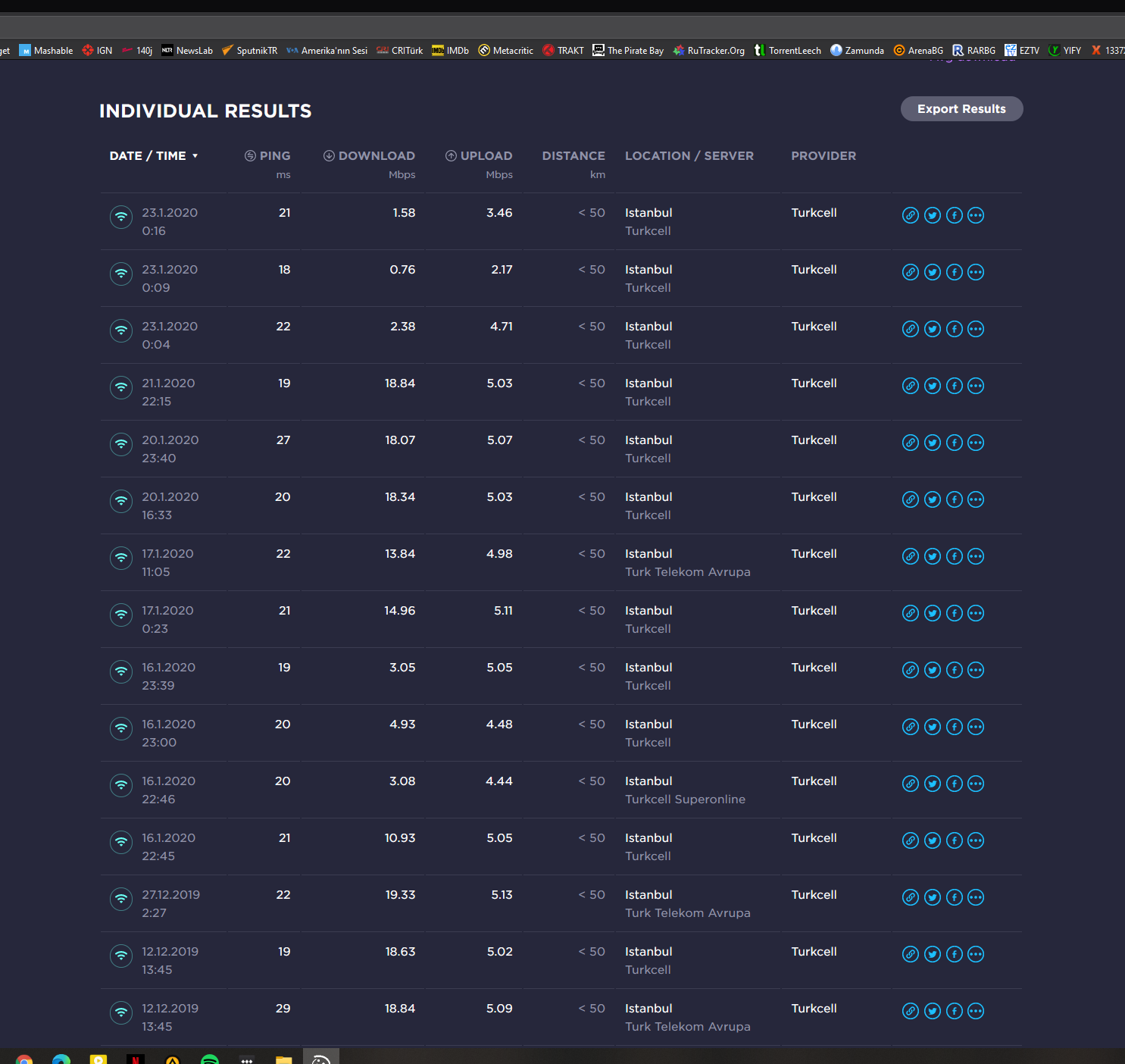Click PROVIDER column header
The image size is (1125, 1064).
(x=823, y=155)
